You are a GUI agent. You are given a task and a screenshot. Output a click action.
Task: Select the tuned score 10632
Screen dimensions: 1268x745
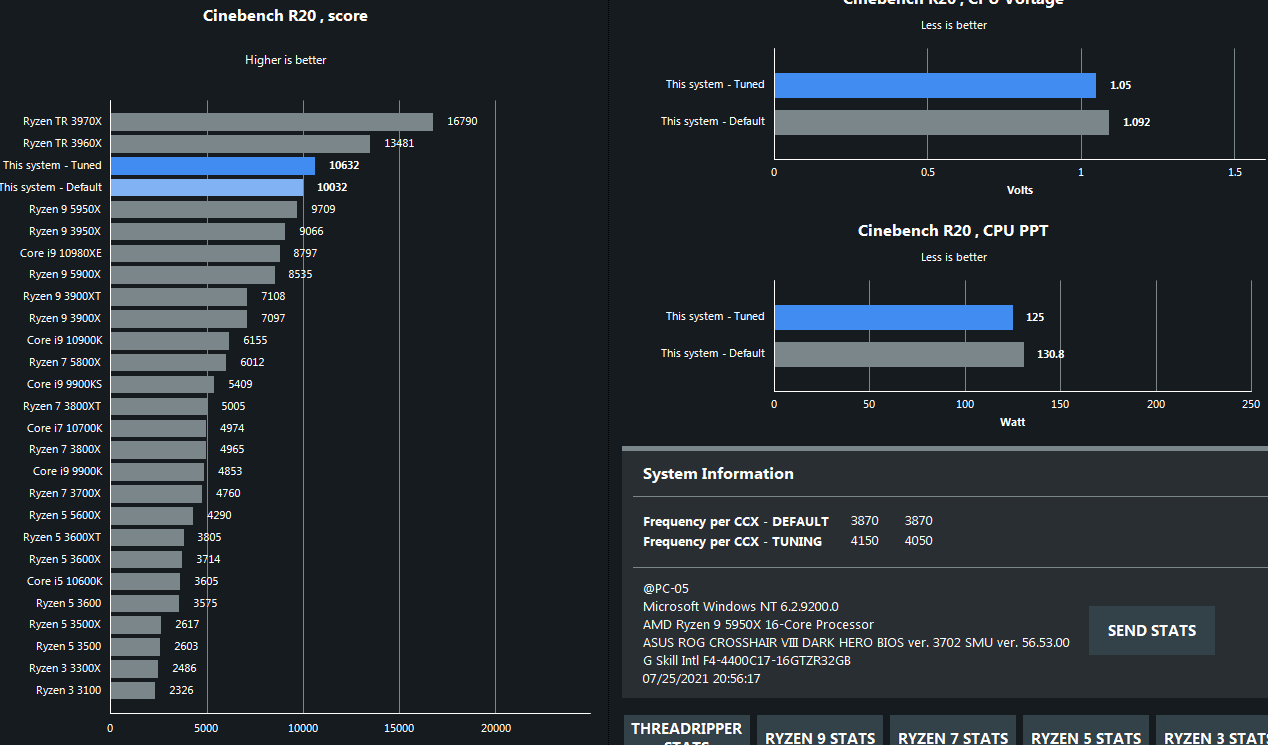[x=344, y=165]
